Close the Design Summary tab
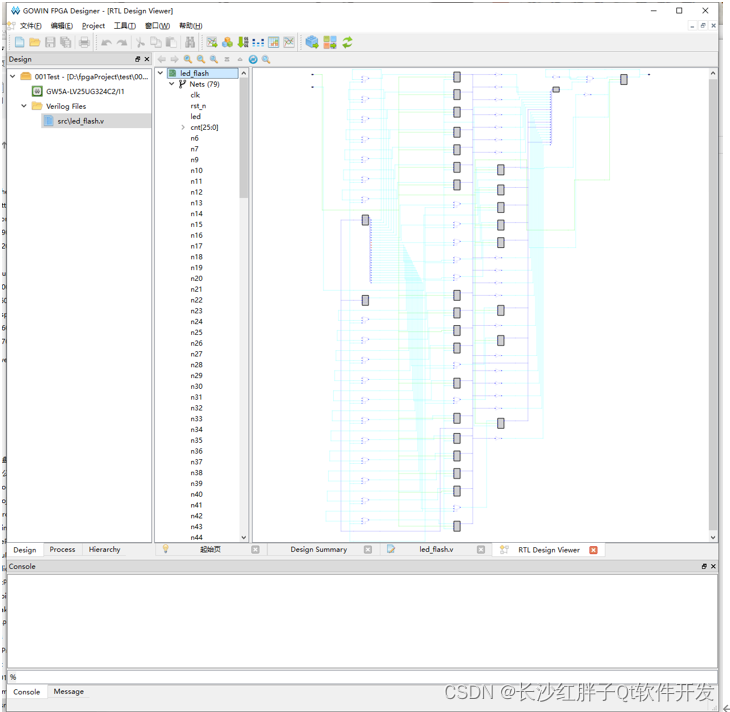 point(368,549)
